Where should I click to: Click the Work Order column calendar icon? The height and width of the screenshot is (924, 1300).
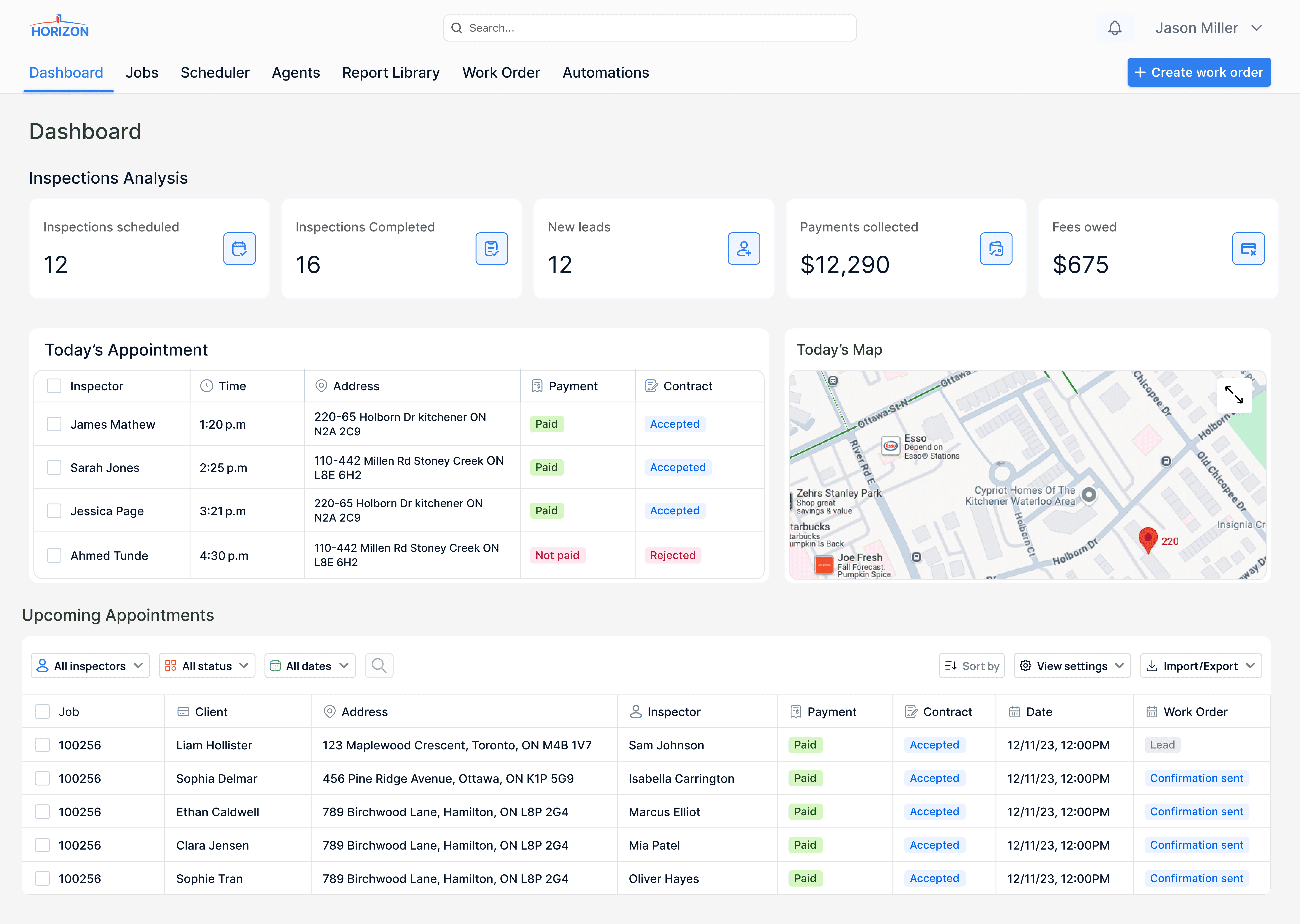click(1151, 711)
